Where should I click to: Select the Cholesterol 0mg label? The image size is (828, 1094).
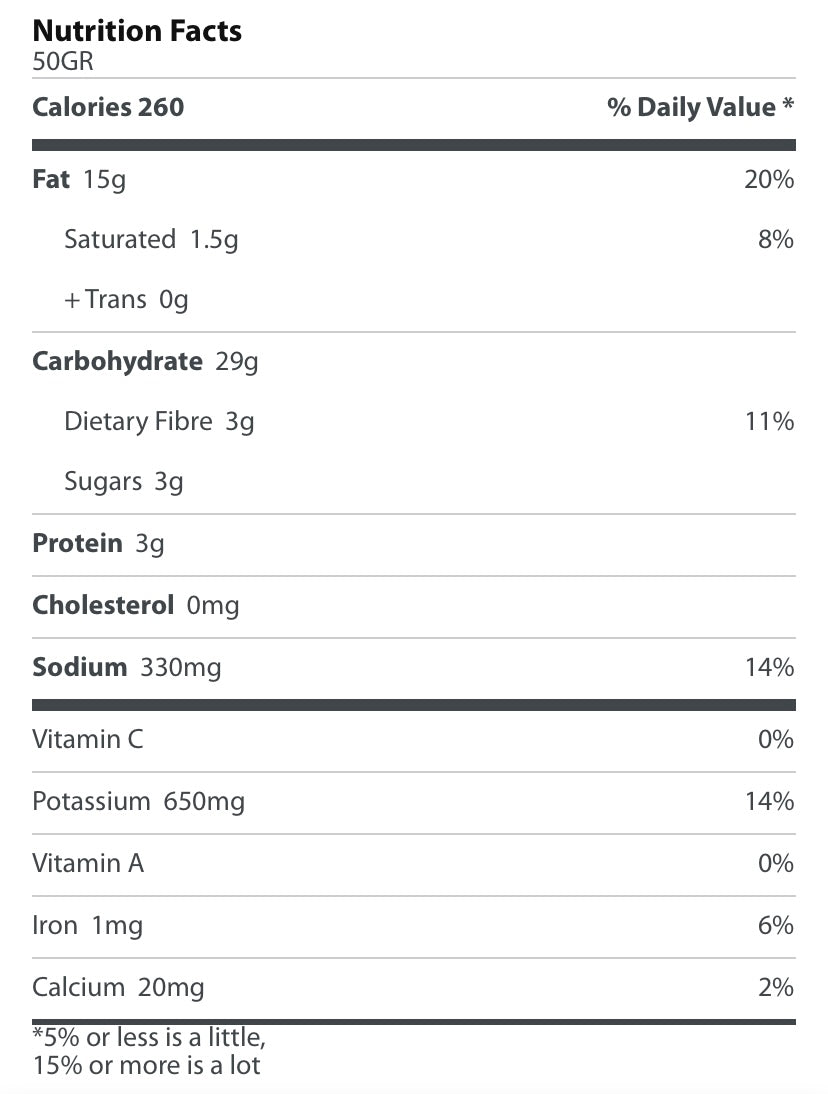[x=136, y=606]
